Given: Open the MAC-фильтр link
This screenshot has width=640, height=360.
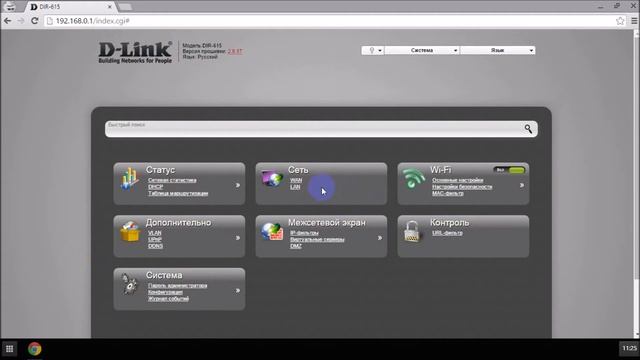Looking at the screenshot, I should (448, 193).
